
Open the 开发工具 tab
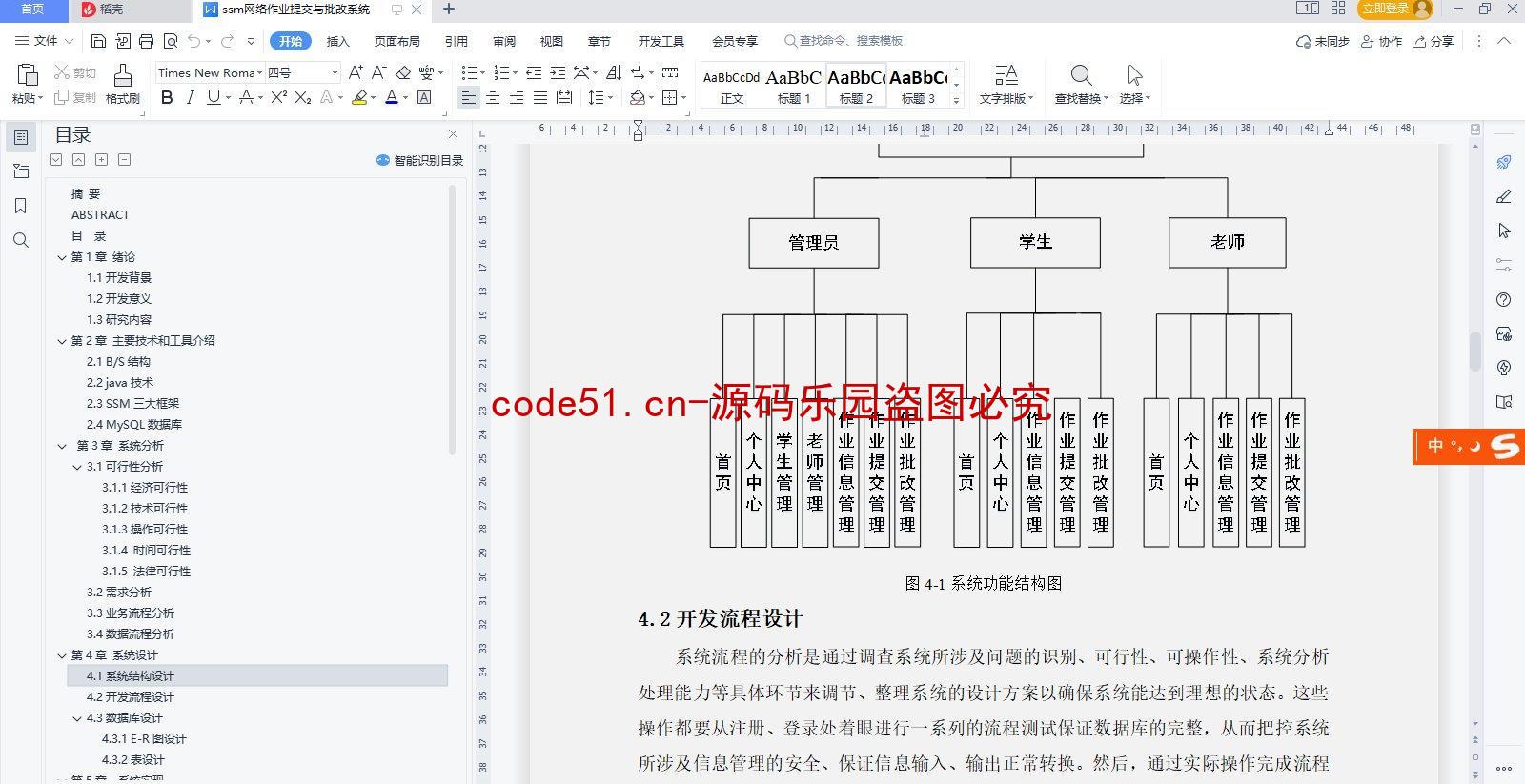[661, 41]
